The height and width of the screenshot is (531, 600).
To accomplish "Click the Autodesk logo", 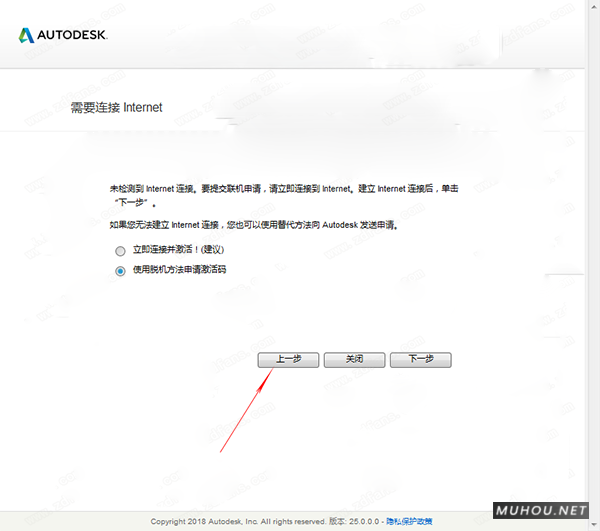I will coord(63,35).
